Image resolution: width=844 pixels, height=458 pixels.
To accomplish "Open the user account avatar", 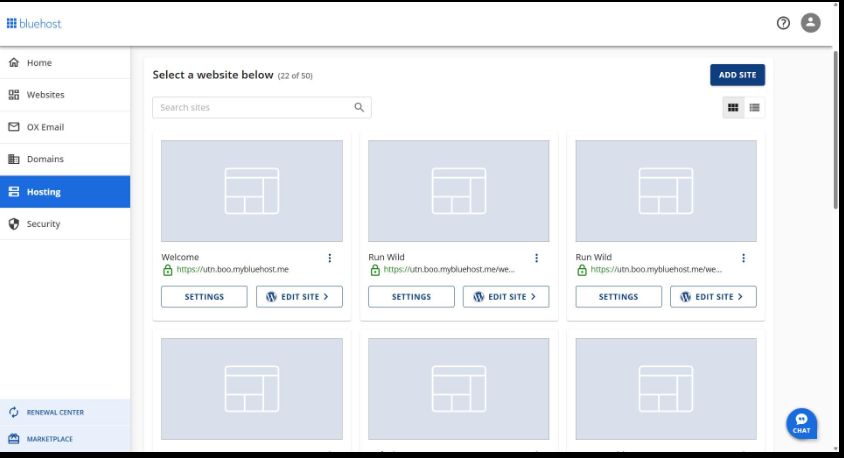I will click(811, 23).
